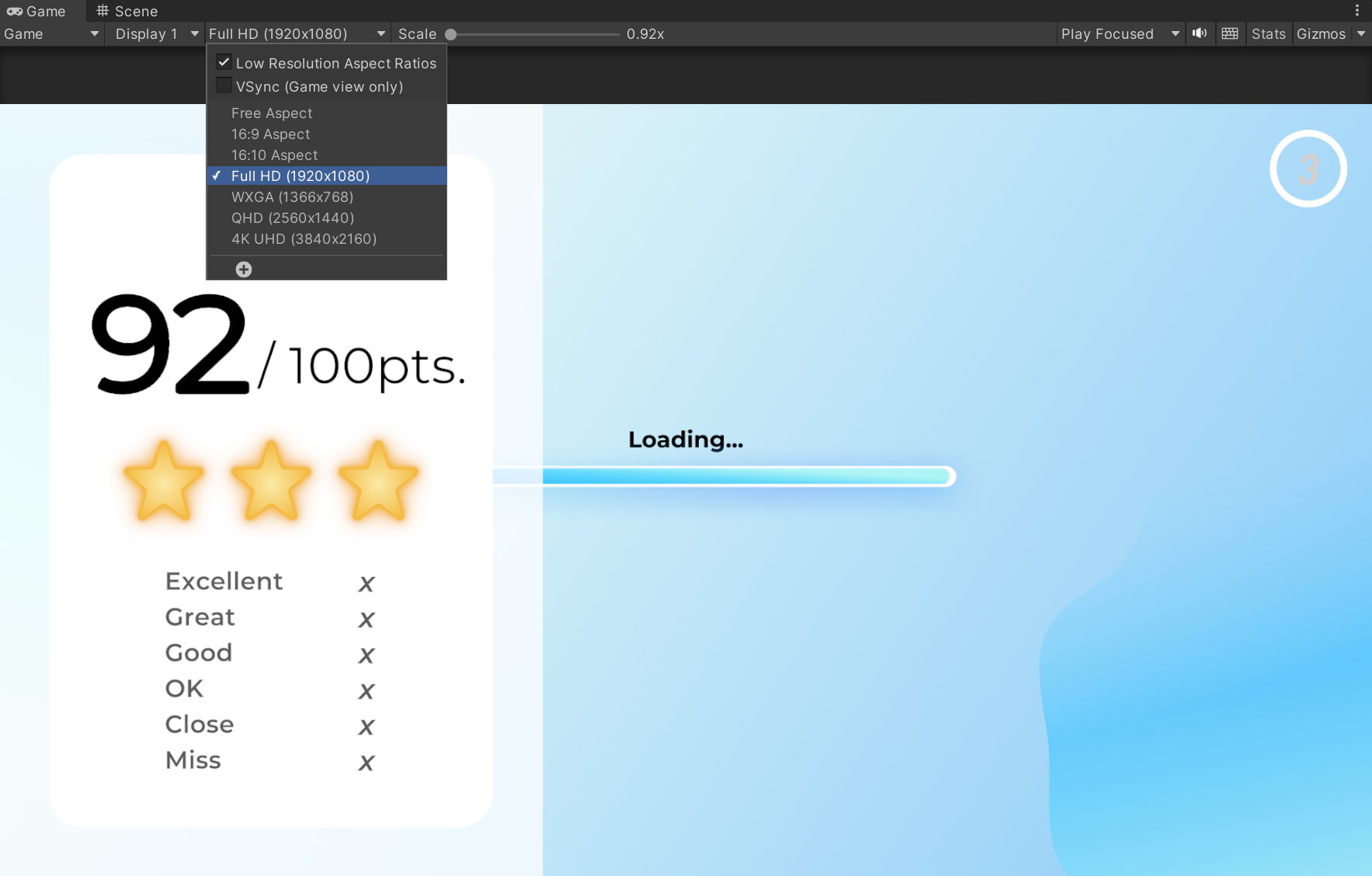Click the third gold star
This screenshot has height=876, width=1372.
click(378, 481)
